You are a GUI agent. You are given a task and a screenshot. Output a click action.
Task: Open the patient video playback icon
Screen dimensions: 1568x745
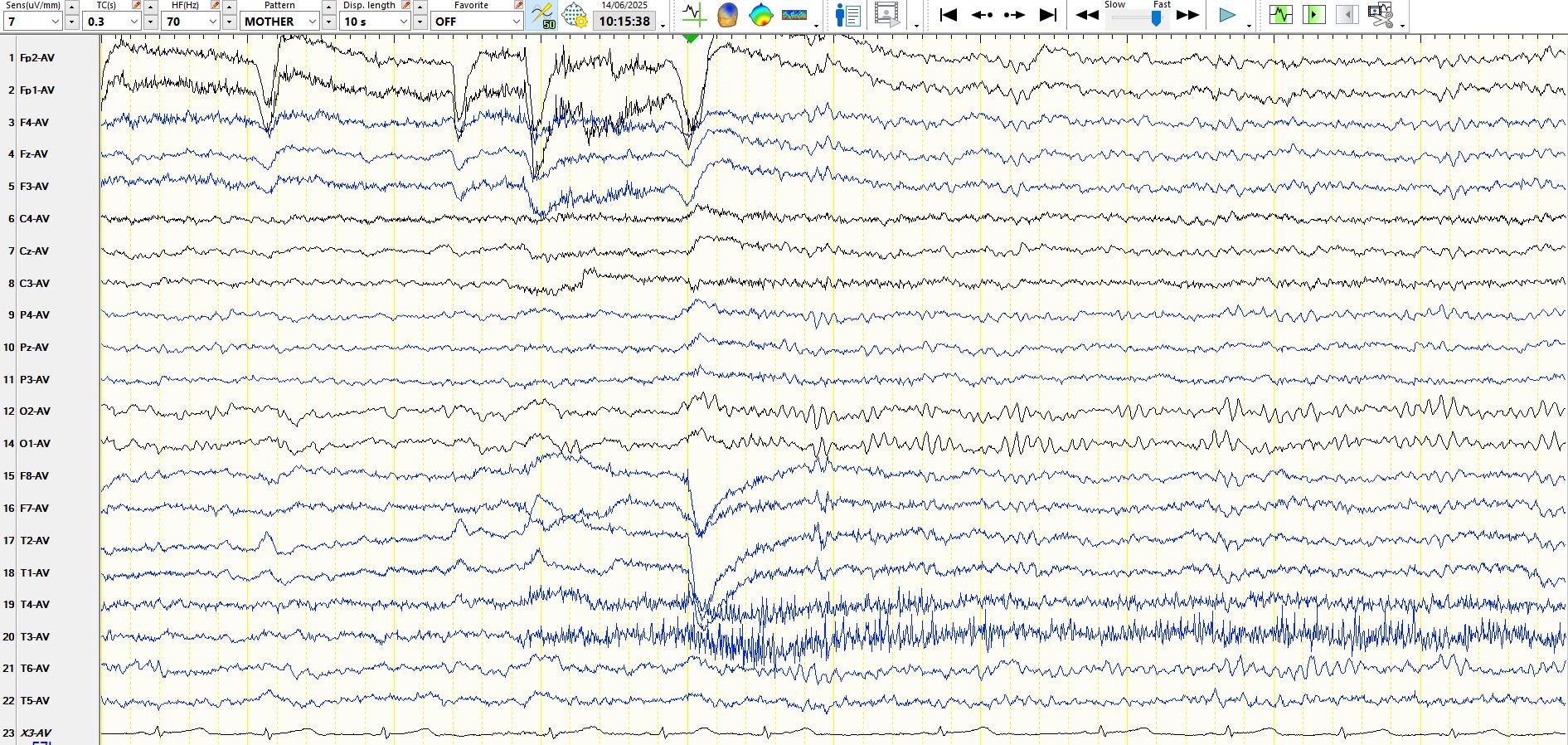click(886, 15)
